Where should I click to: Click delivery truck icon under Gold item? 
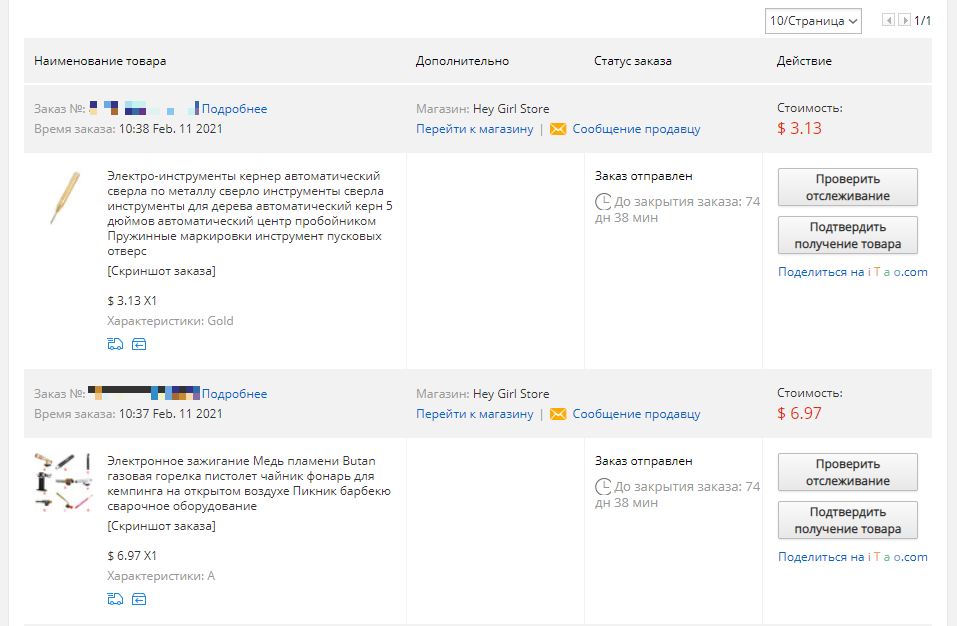(115, 344)
